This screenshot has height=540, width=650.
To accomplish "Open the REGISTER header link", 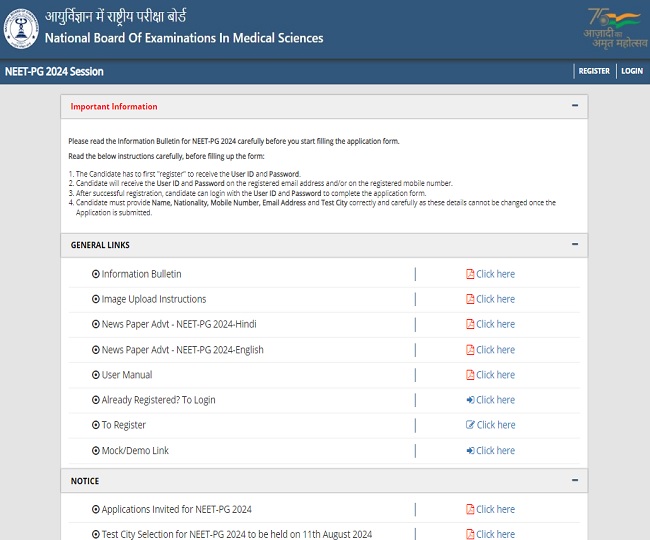I will [x=594, y=71].
